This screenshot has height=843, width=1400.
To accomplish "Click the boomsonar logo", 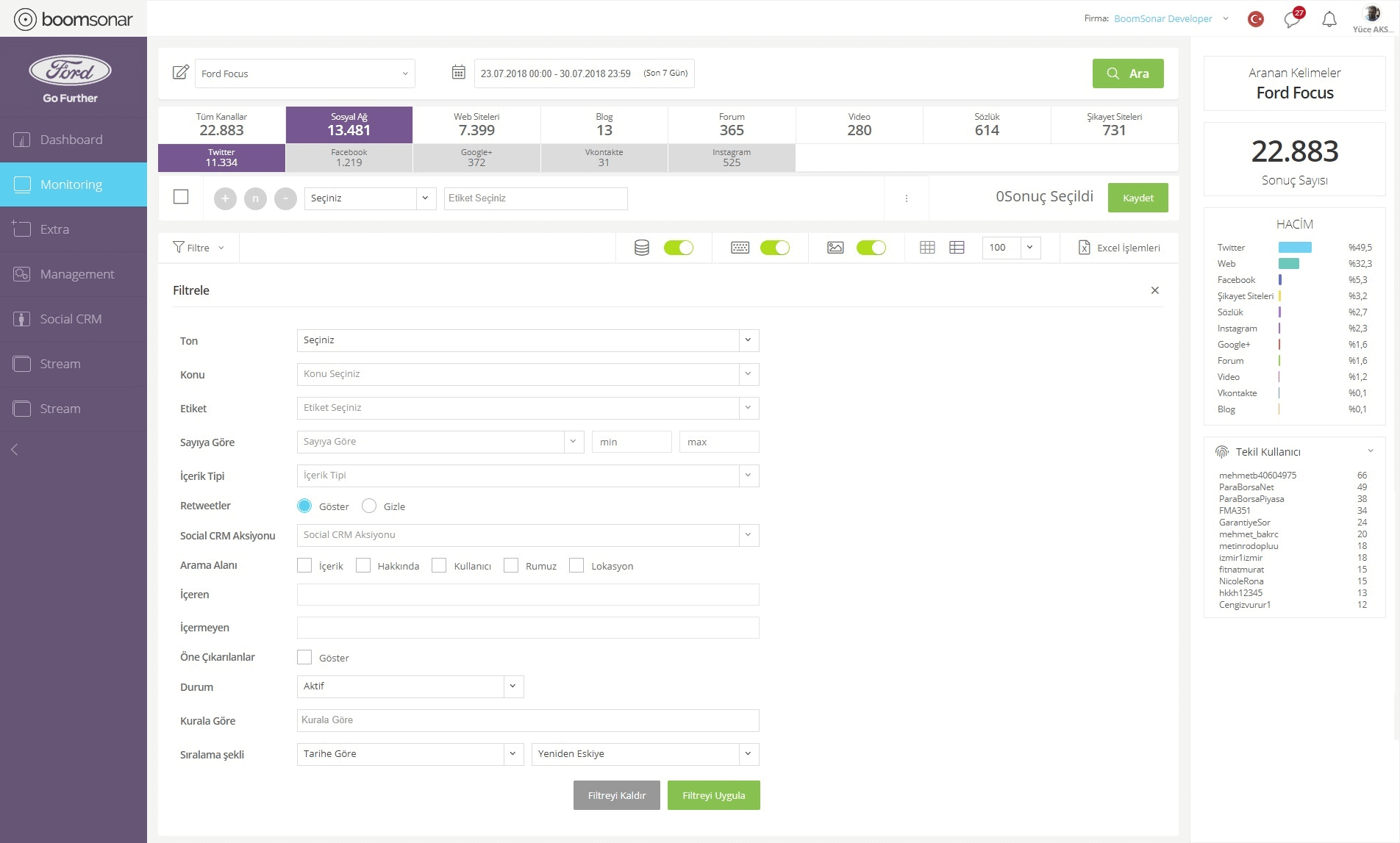I will point(74,19).
